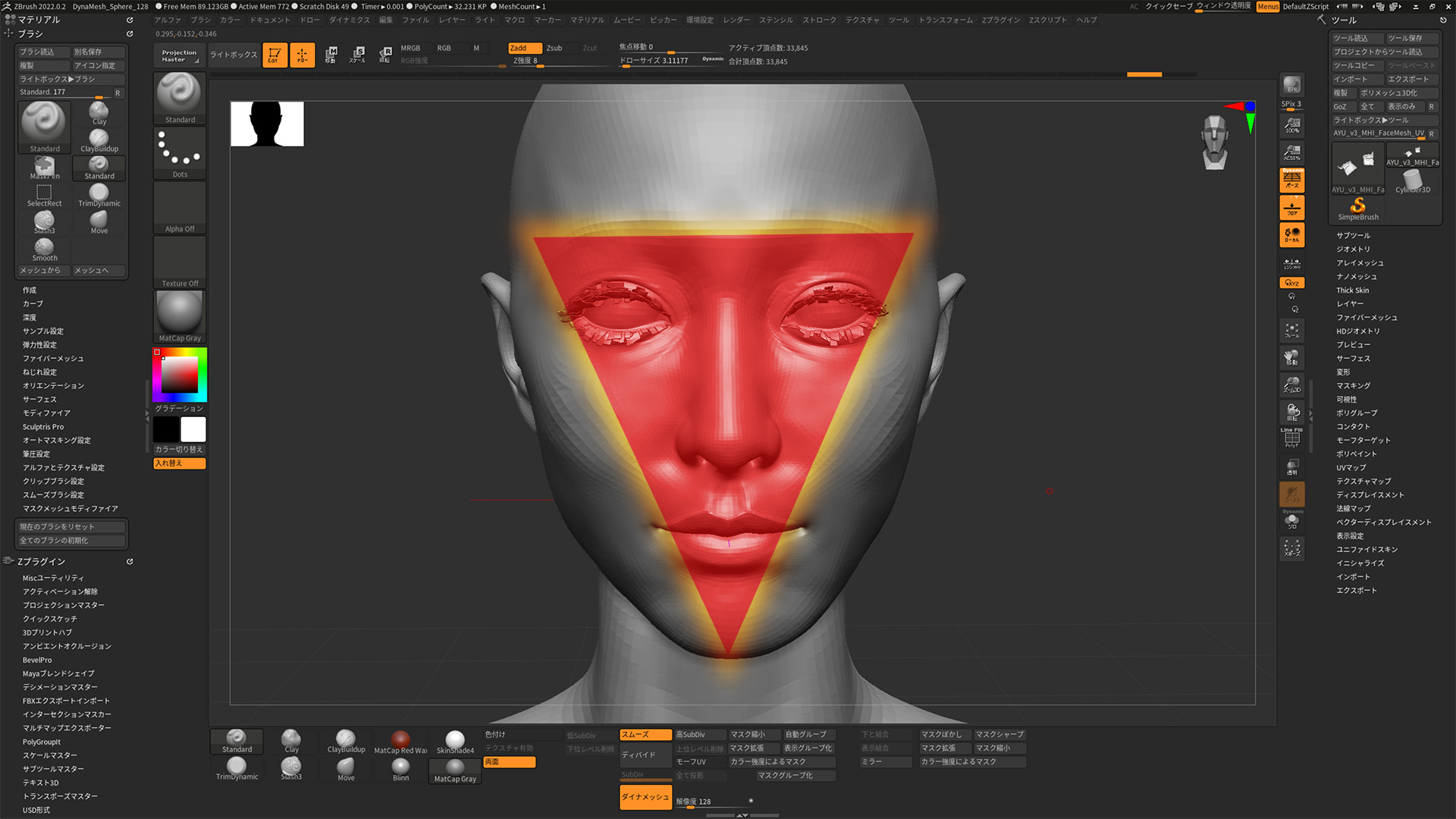The width and height of the screenshot is (1456, 819).
Task: Click the LightBox (ライトボックス) button
Action: pos(234,55)
